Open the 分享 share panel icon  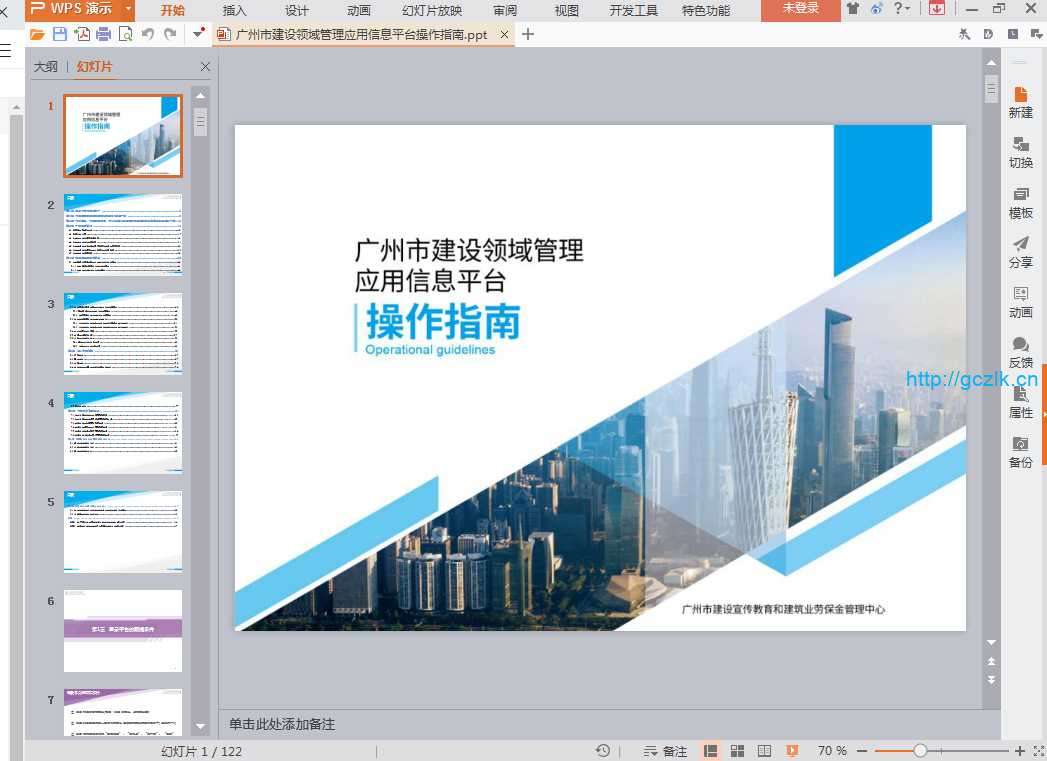click(x=1020, y=251)
